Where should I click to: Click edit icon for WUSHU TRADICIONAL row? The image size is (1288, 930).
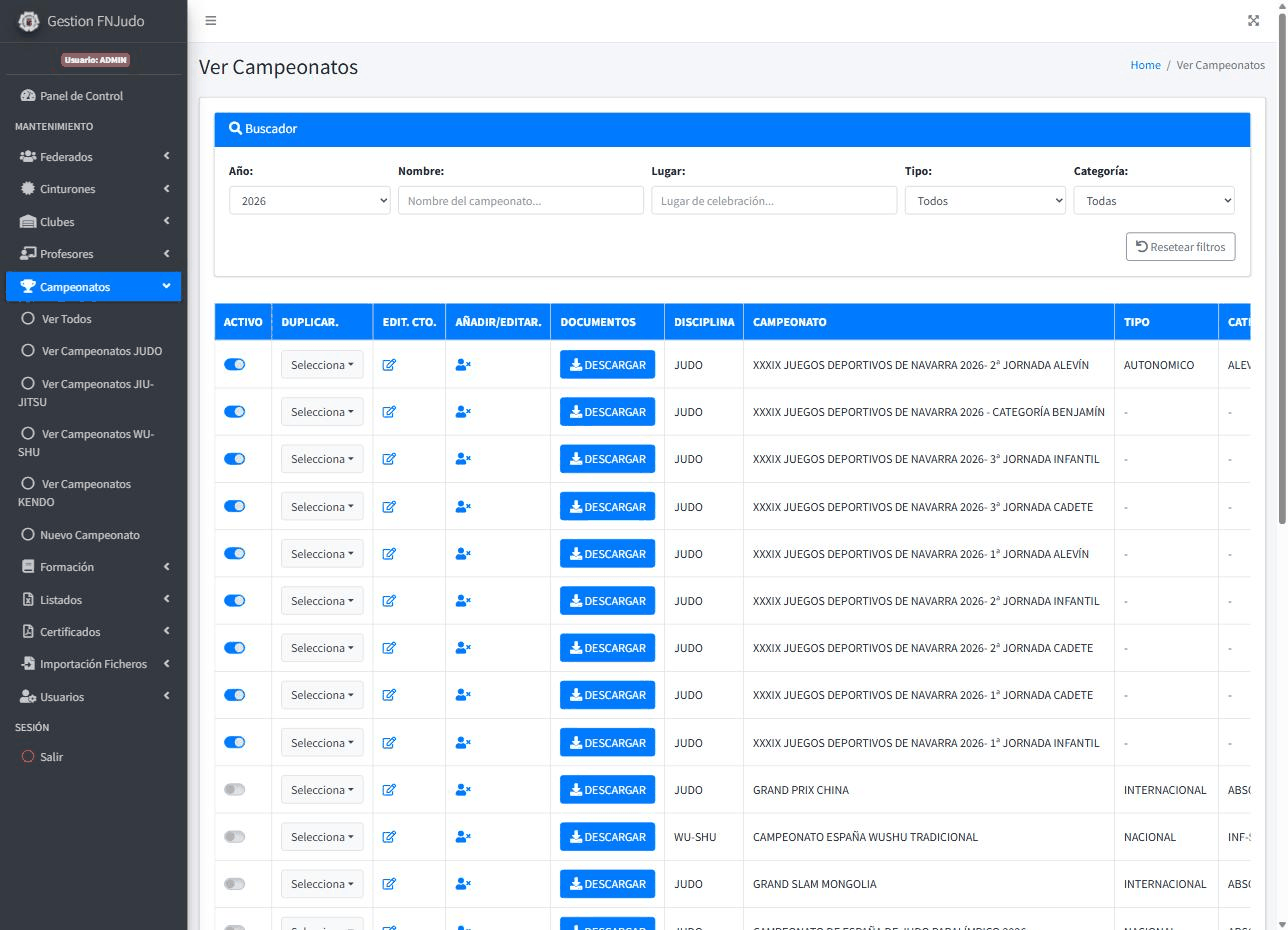pos(389,837)
